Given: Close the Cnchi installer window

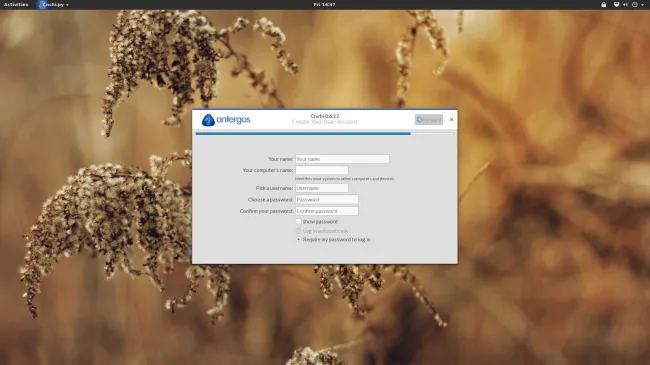Looking at the screenshot, I should pos(451,119).
